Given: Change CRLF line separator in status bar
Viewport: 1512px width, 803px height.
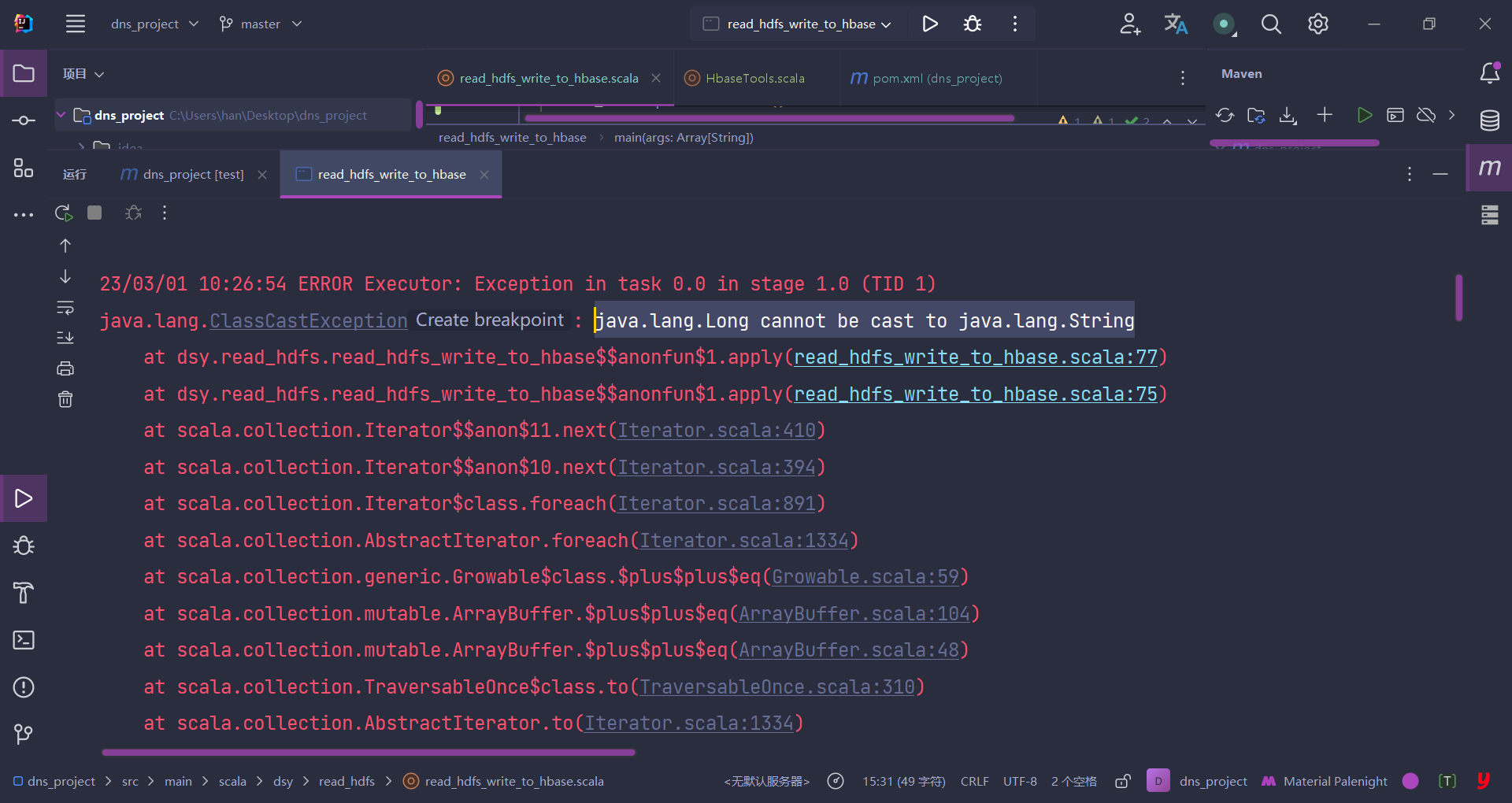Looking at the screenshot, I should point(974,781).
